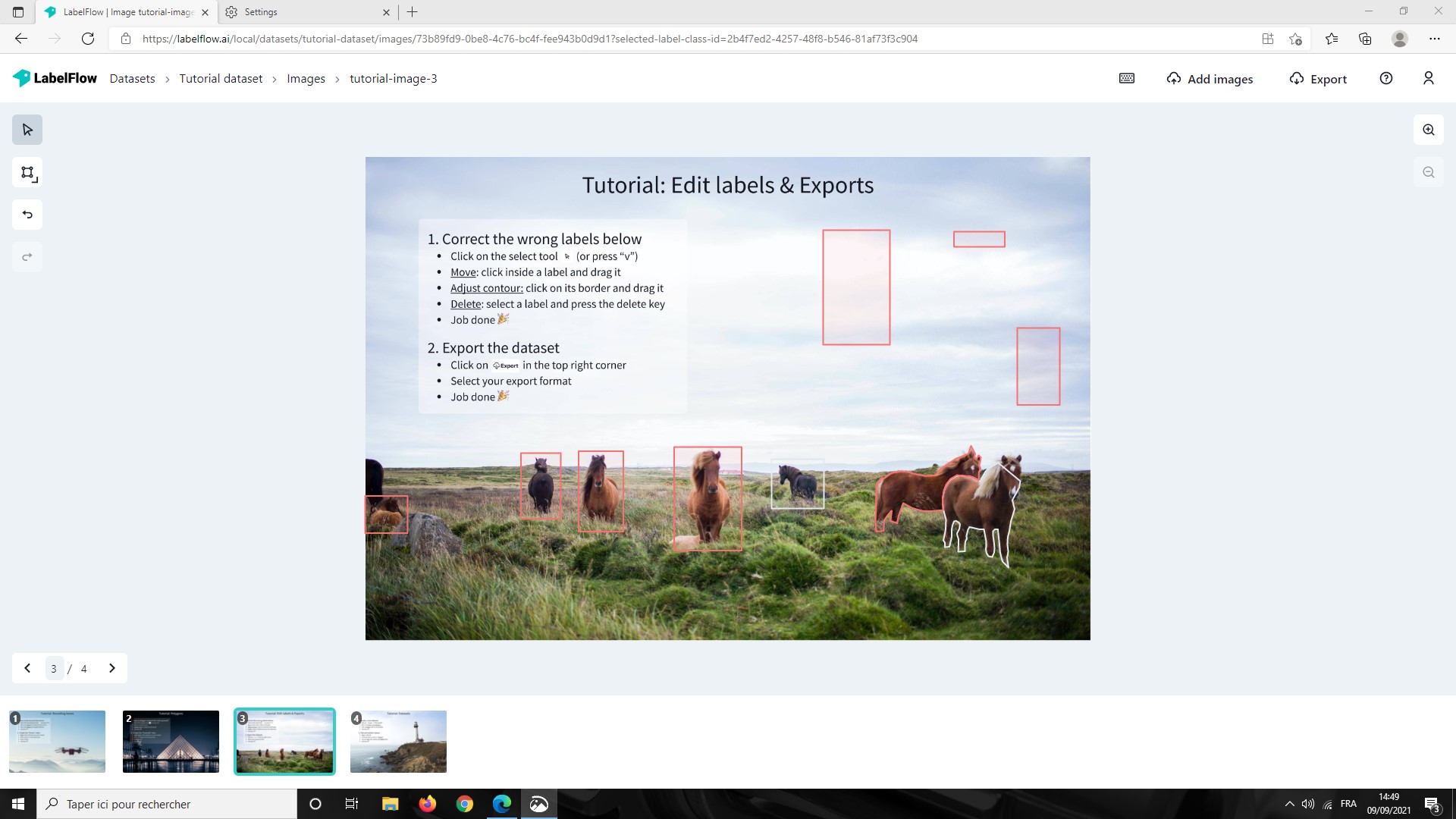Open the FRA language selector
This screenshot has width=1456, height=819.
click(x=1349, y=803)
